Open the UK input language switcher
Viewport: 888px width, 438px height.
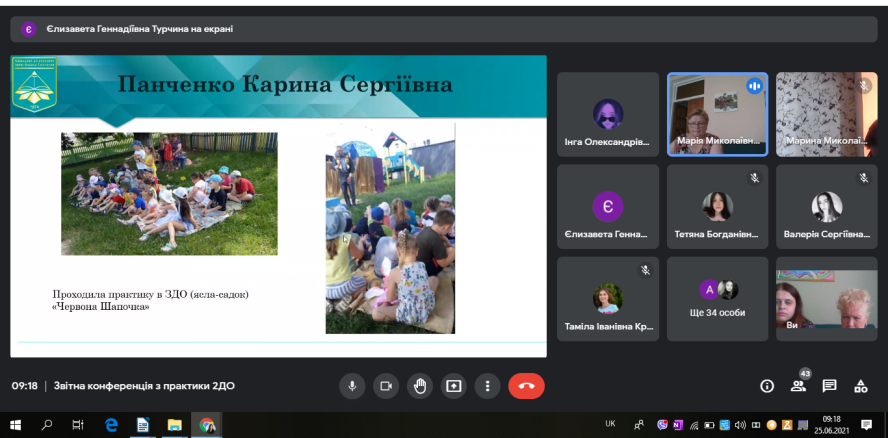pyautogui.click(x=610, y=424)
